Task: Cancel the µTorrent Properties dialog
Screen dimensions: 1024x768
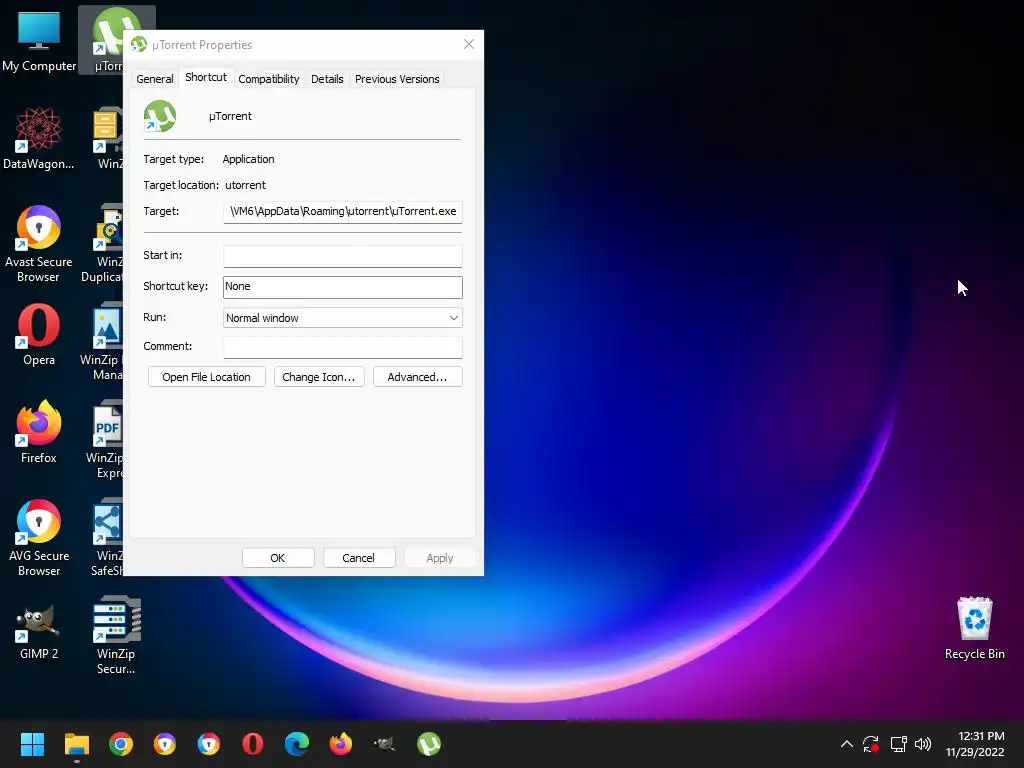Action: point(359,558)
